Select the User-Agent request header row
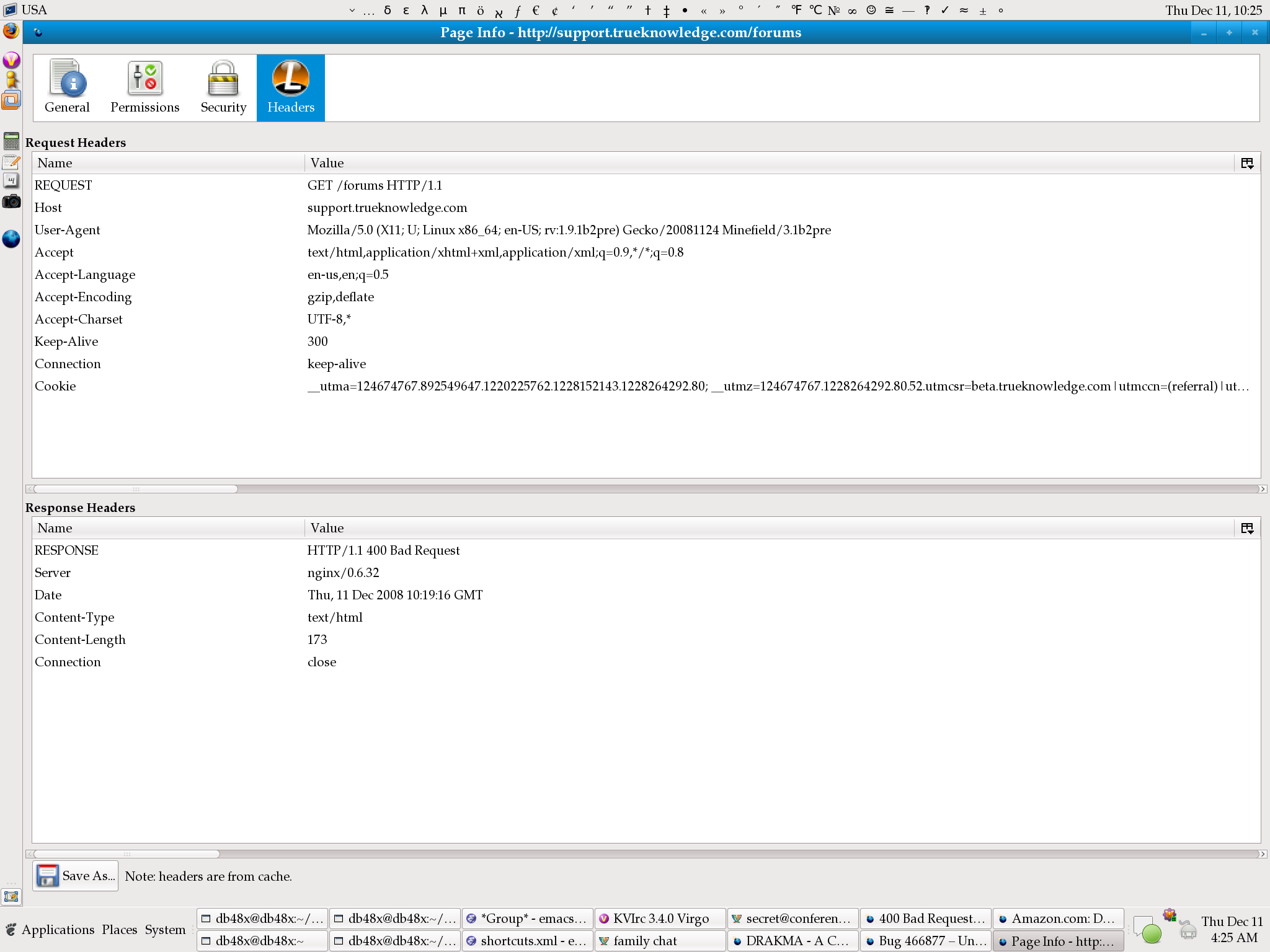Viewport: 1270px width, 952px height. click(646, 230)
